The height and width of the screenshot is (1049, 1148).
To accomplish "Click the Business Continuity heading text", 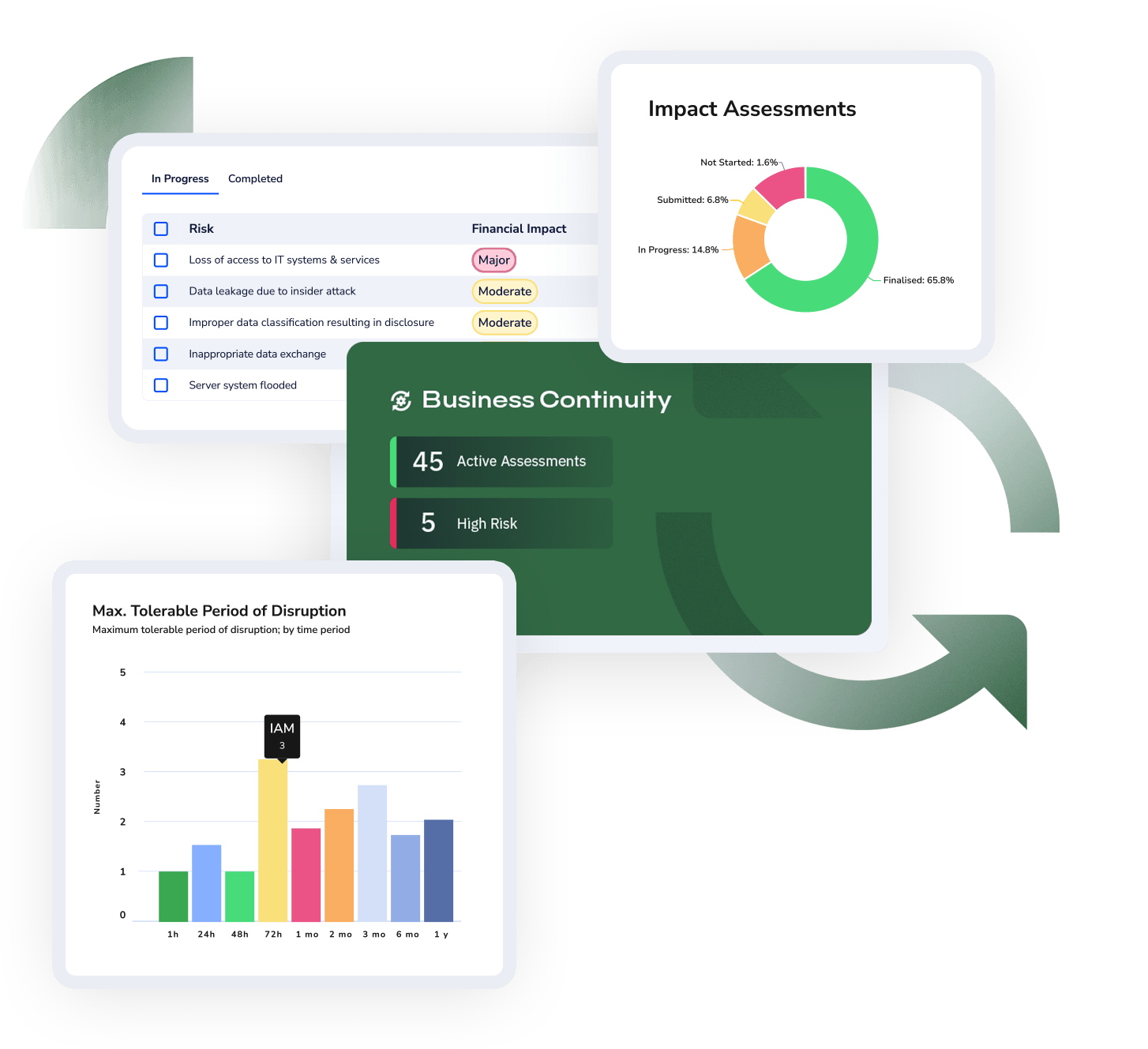I will (x=546, y=400).
